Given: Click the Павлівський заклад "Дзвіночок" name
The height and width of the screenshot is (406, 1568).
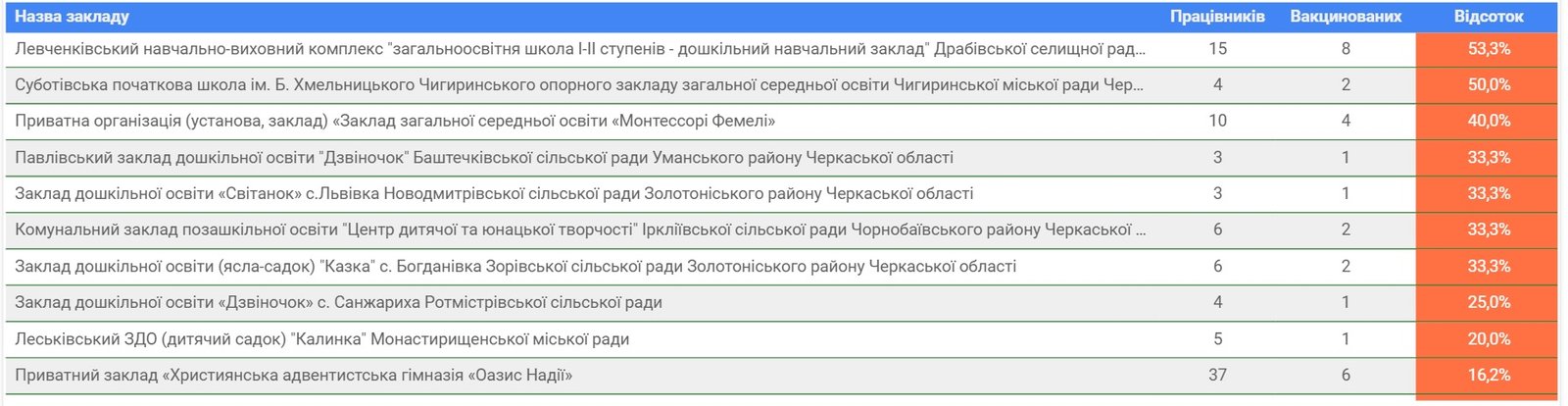Looking at the screenshot, I should point(484,158).
